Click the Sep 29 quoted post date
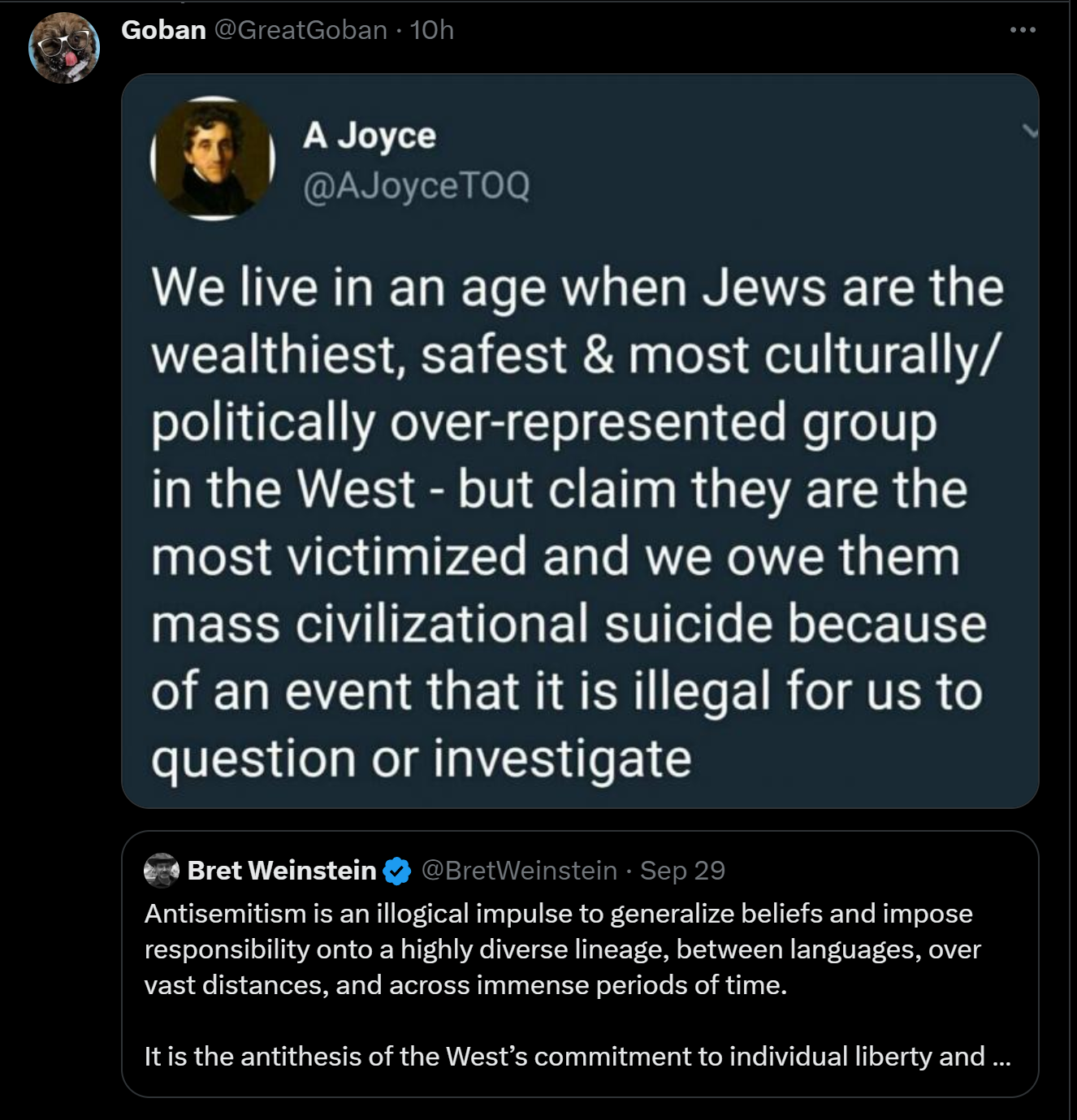This screenshot has height=1120, width=1077. pos(682,871)
